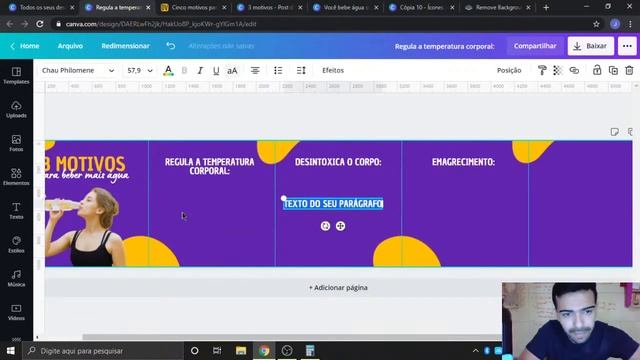
Task: Select the woman drinking water photo
Action: [85, 227]
